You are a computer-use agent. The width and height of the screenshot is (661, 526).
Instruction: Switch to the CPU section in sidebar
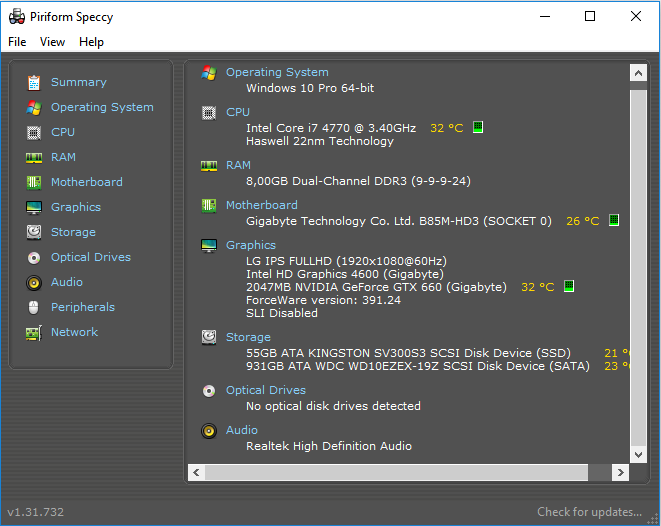(x=63, y=132)
